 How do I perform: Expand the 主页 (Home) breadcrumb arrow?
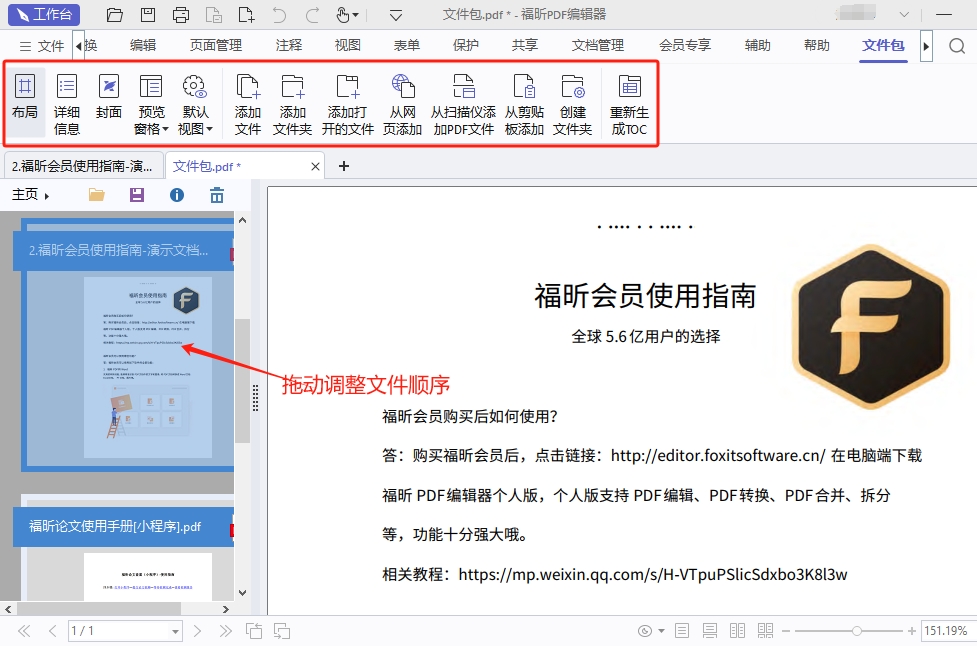[47, 196]
